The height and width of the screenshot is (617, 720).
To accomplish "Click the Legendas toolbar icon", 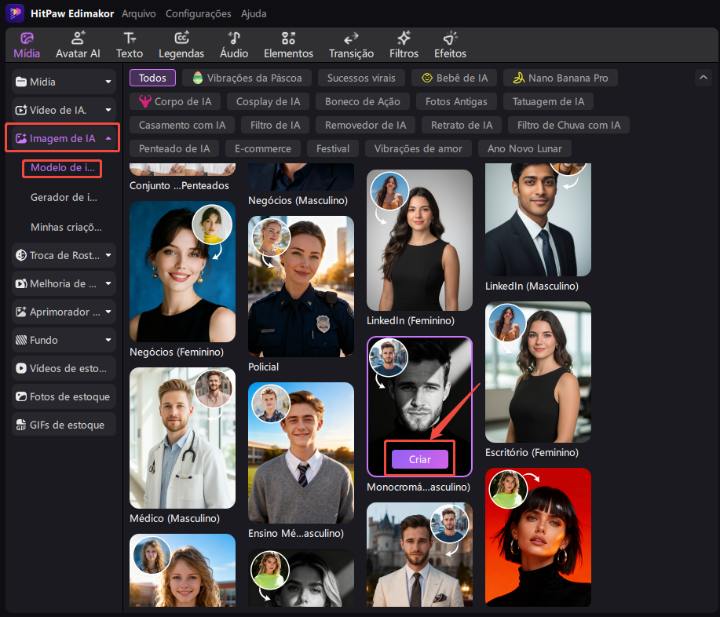I will point(181,44).
